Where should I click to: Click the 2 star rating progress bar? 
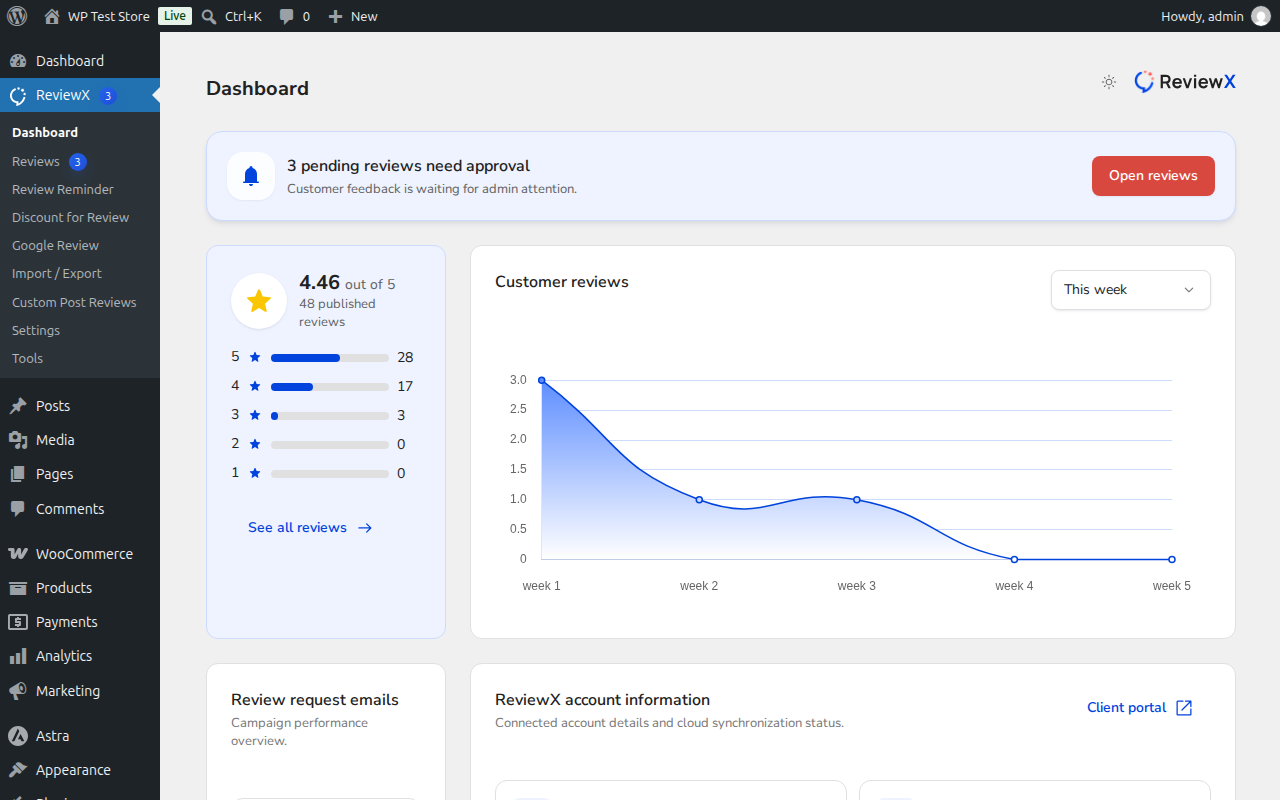tap(330, 445)
